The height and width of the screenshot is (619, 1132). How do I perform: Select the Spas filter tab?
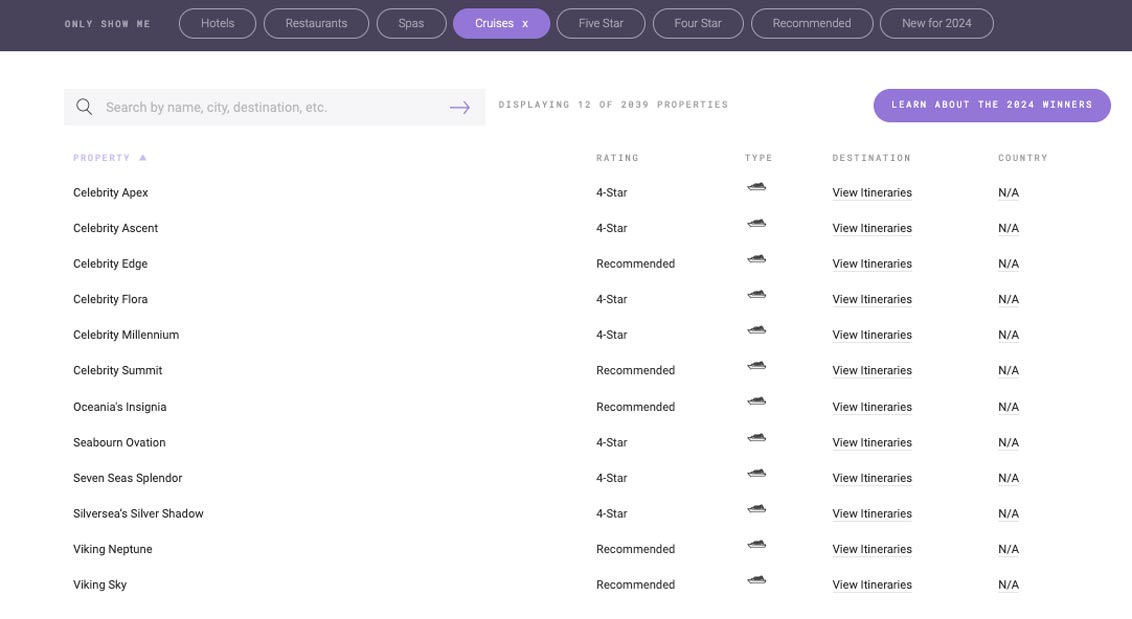(411, 24)
